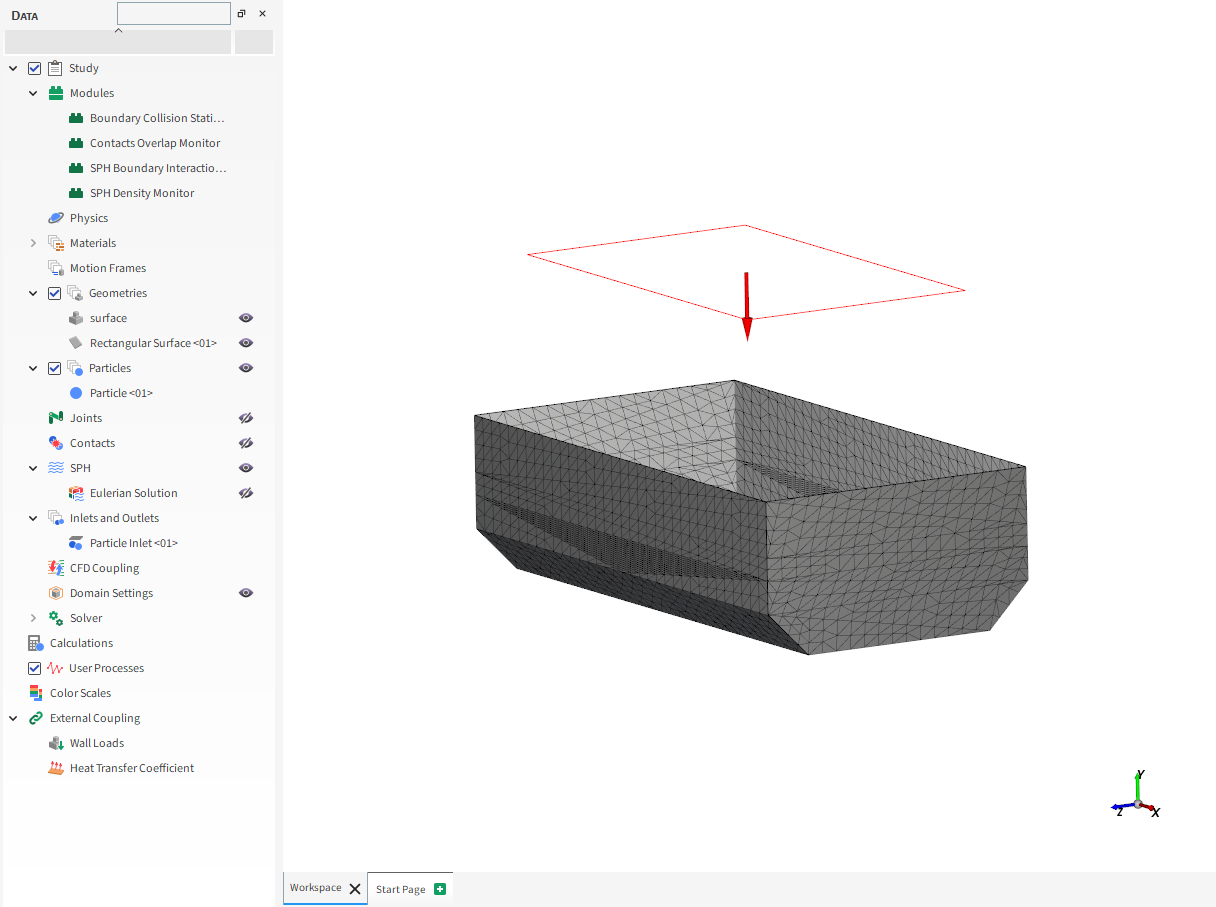
Task: Uncheck the Study checkbox
Action: tap(35, 68)
